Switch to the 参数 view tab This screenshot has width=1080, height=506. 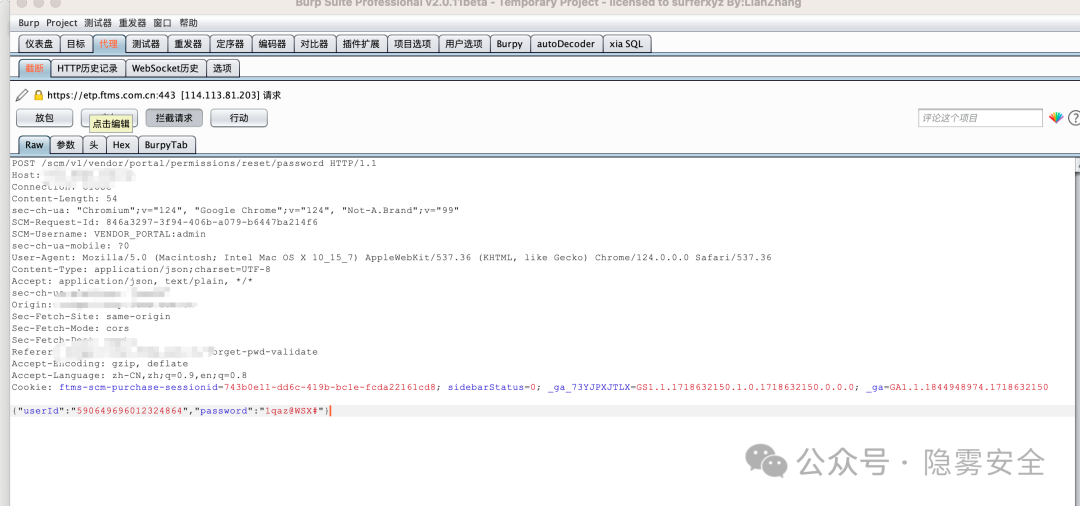pos(65,145)
